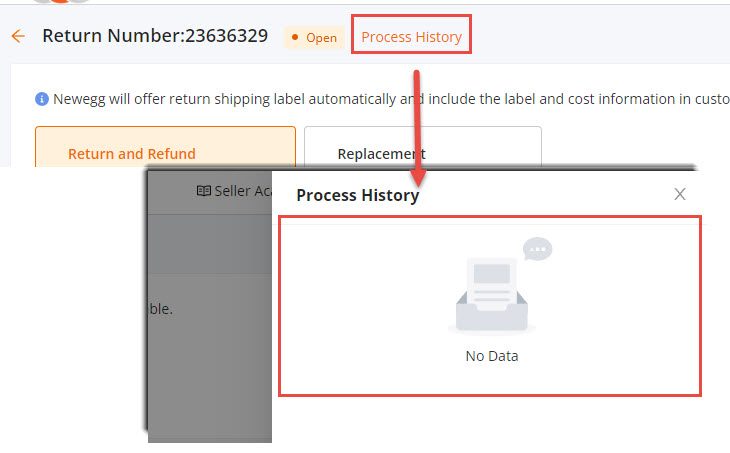Click the Seller Academy text link
Viewport: 730px width, 453px height.
coord(243,191)
